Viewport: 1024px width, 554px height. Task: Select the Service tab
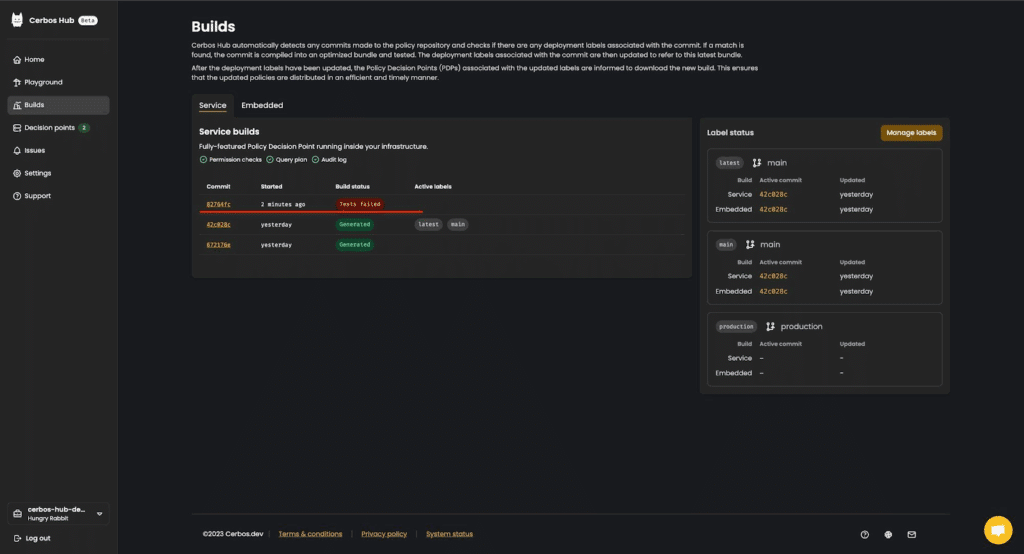coord(212,105)
